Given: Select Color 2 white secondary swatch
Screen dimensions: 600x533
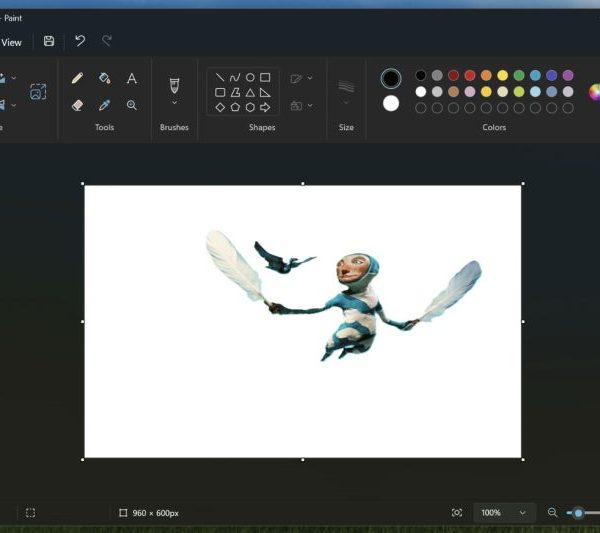Looking at the screenshot, I should [391, 103].
